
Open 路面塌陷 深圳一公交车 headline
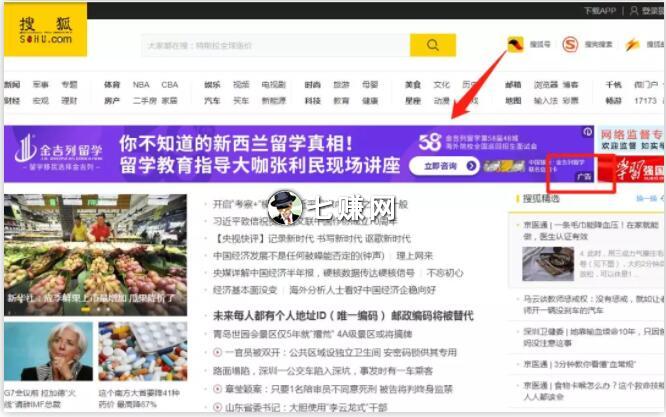point(323,371)
